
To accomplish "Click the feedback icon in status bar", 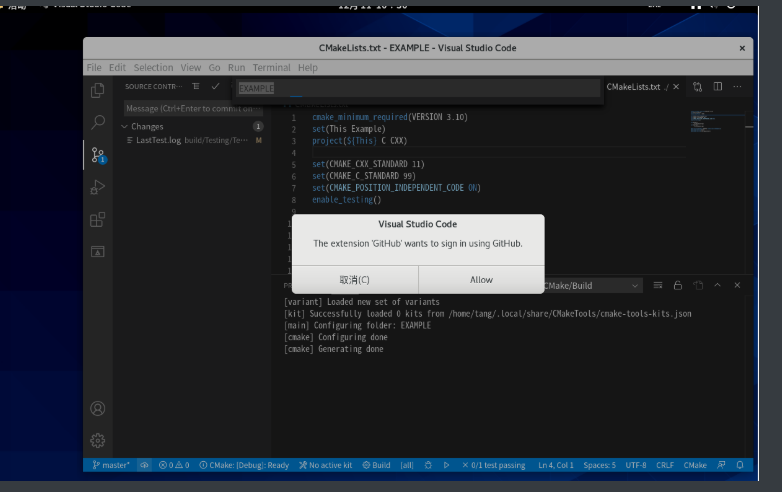I will (x=721, y=465).
